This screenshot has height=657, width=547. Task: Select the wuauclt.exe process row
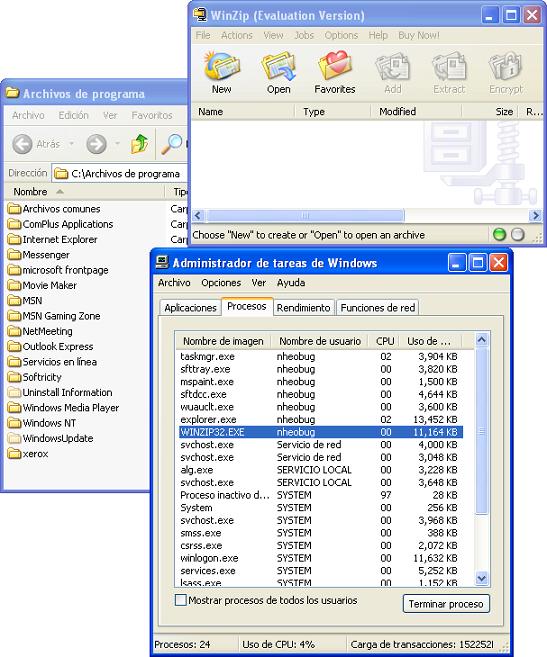[321, 407]
